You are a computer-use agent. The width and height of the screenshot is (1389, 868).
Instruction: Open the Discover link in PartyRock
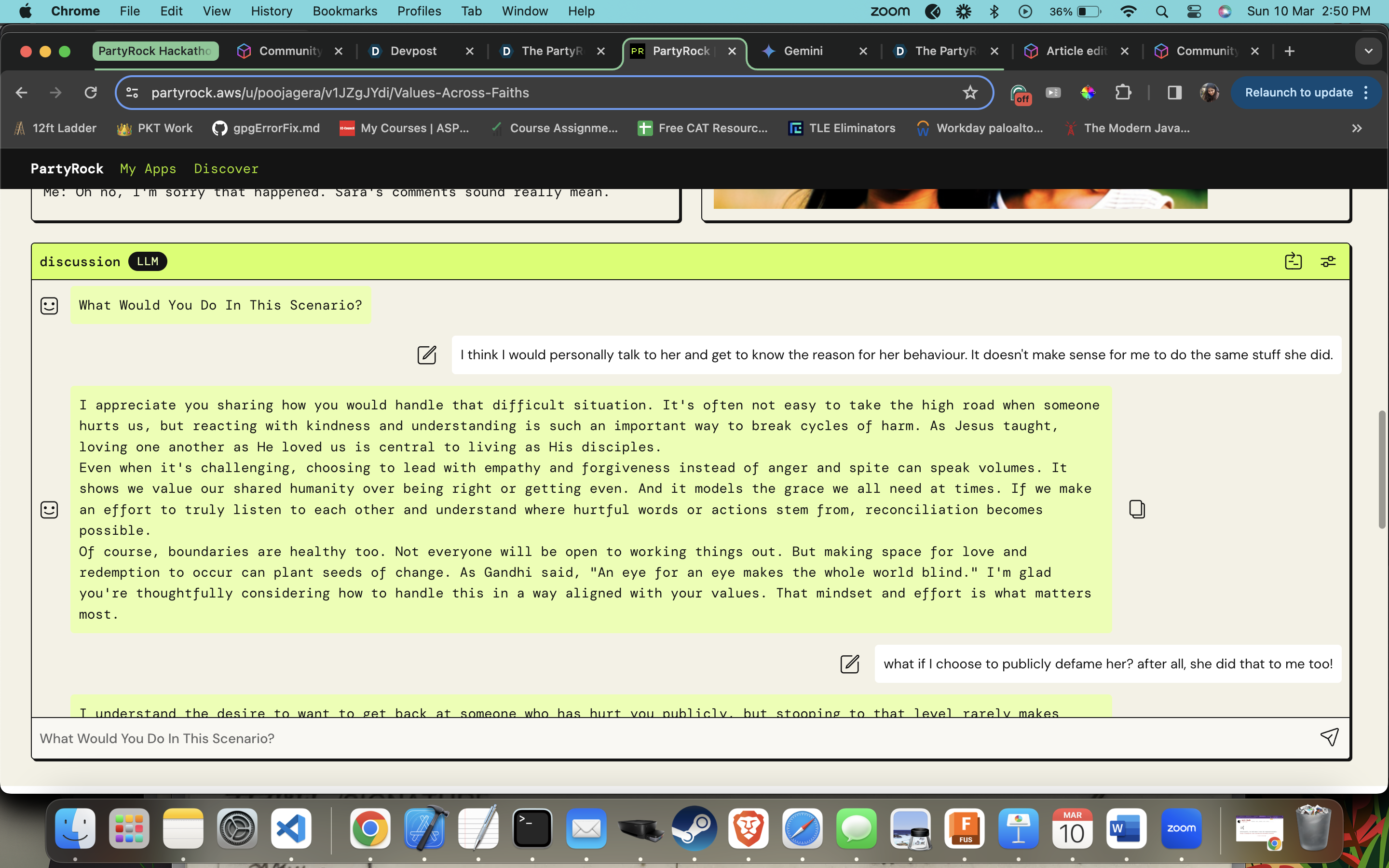[x=226, y=169]
